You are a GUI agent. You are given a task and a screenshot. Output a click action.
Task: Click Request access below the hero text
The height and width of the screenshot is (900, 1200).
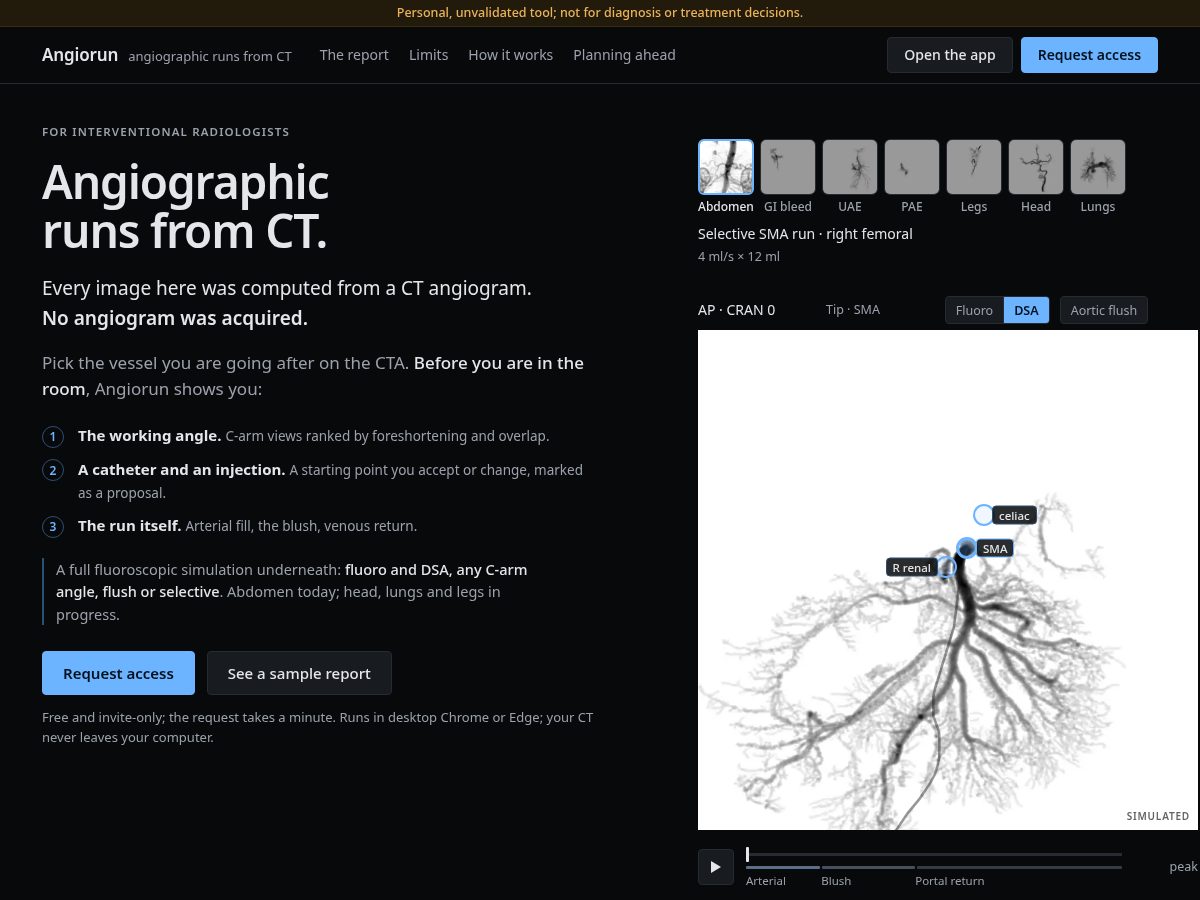pyautogui.click(x=118, y=673)
